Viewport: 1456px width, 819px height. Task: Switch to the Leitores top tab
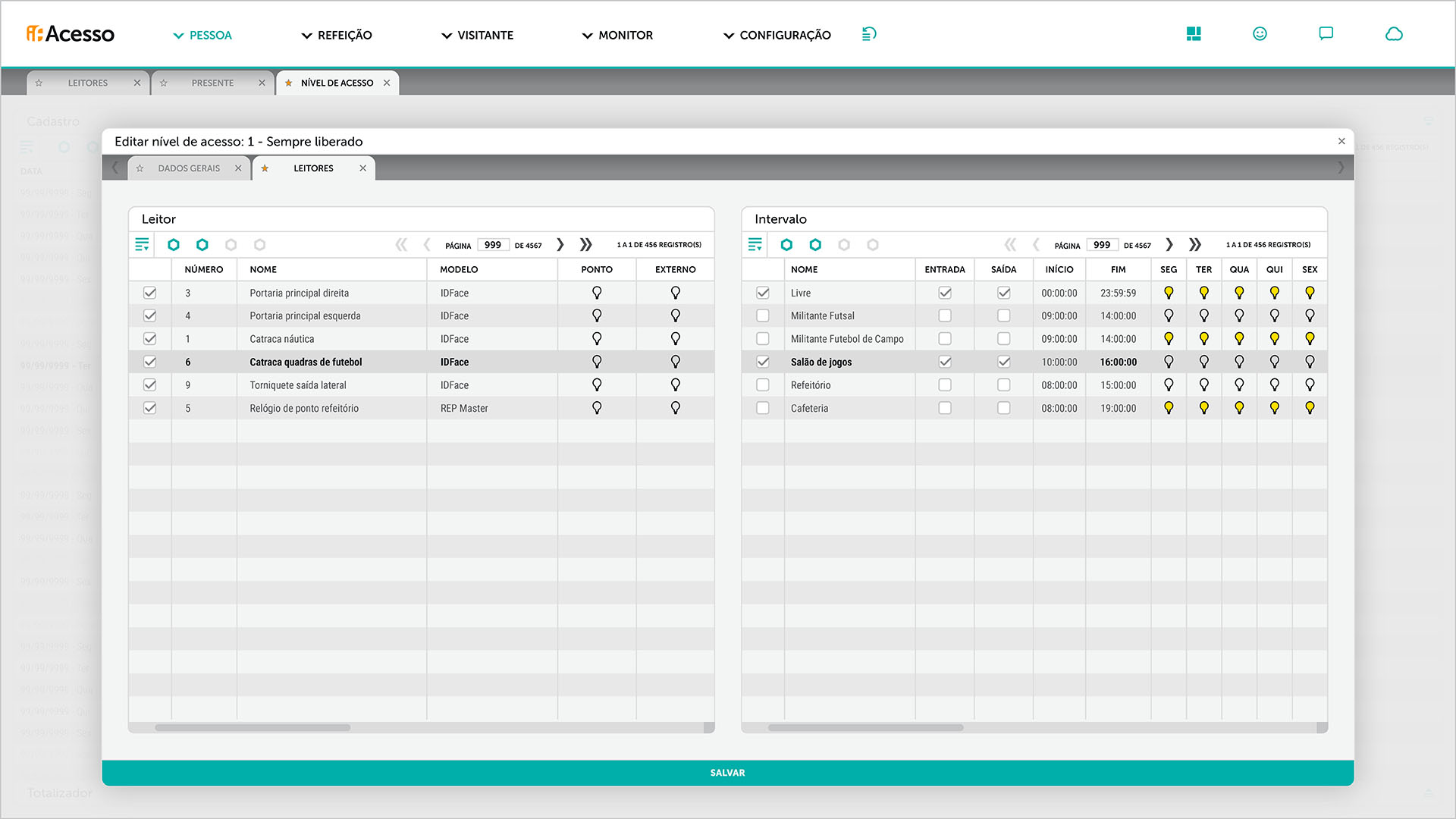(x=88, y=83)
